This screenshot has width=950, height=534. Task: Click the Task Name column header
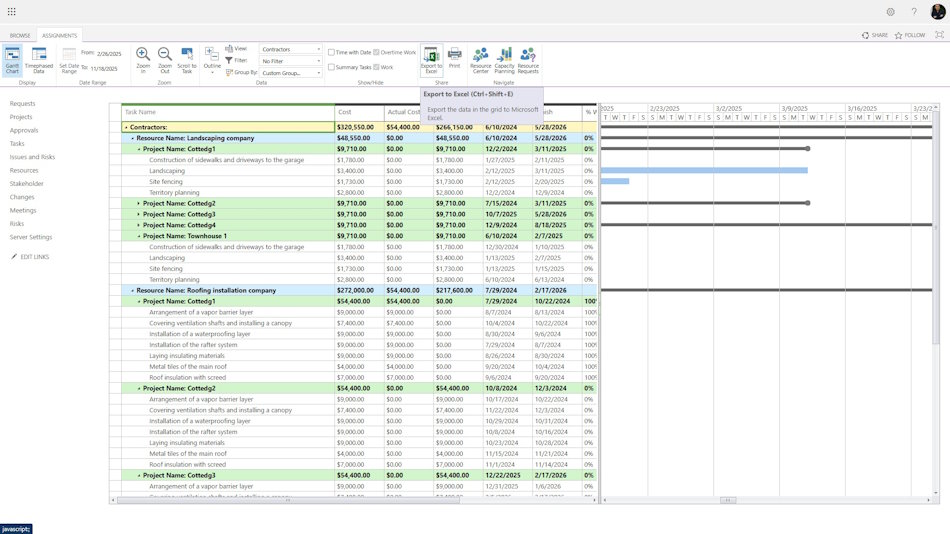click(x=228, y=112)
